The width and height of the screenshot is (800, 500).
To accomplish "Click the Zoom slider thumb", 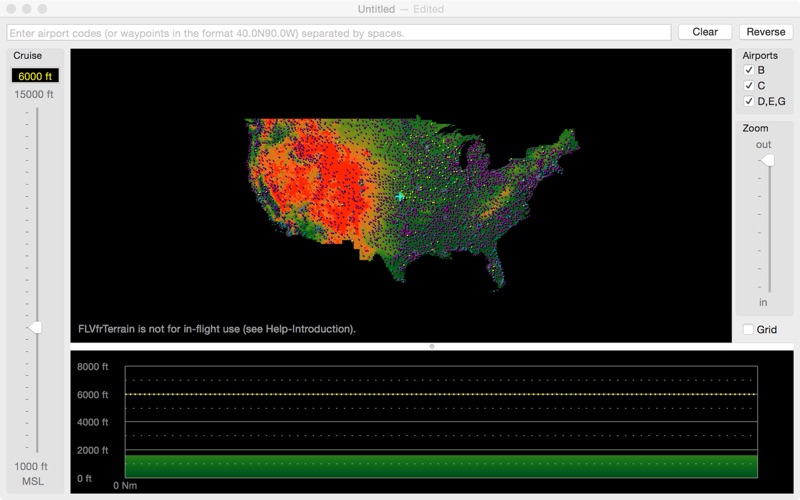I will [767, 161].
